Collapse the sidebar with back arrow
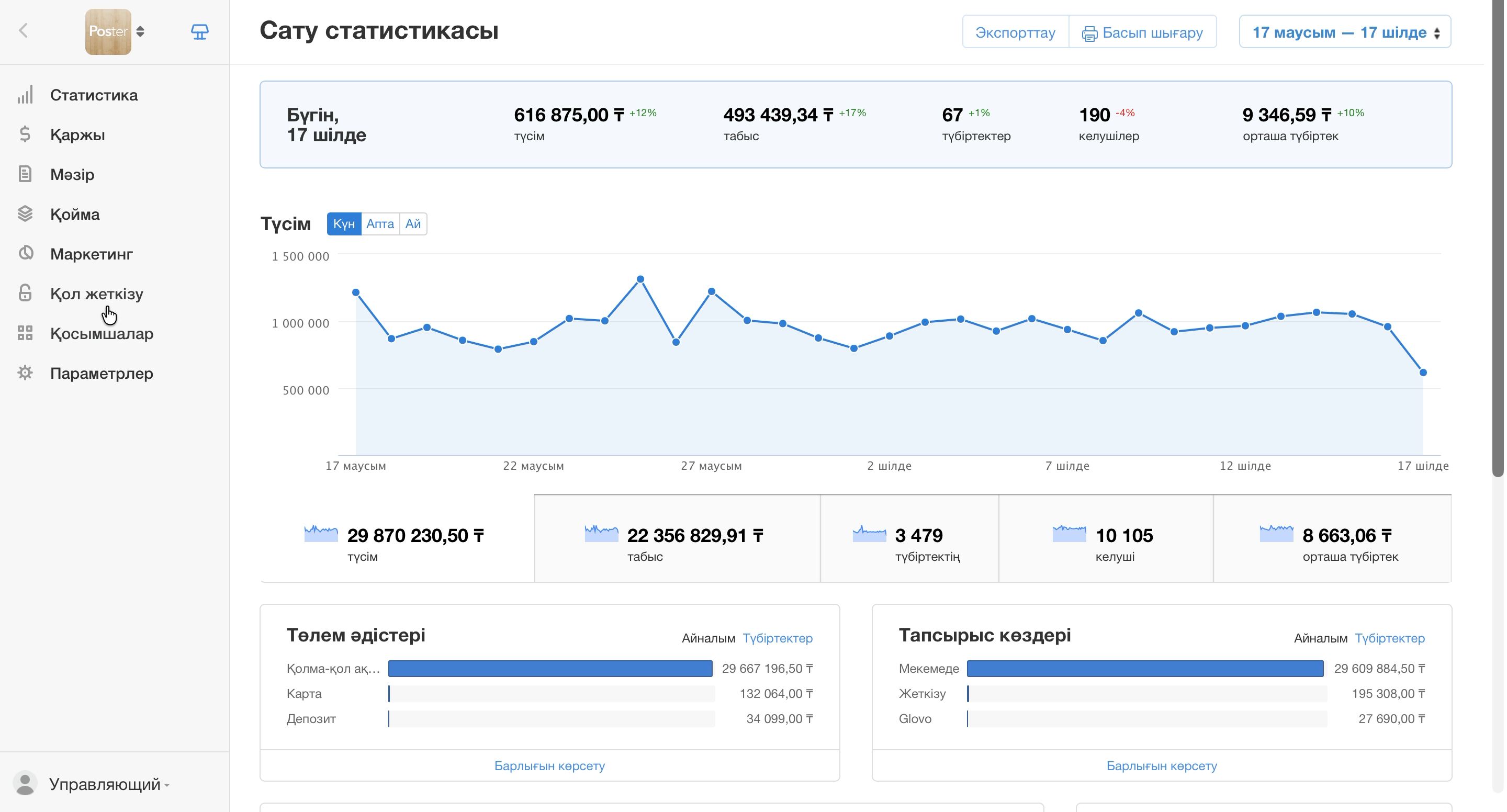The width and height of the screenshot is (1507, 812). [24, 31]
